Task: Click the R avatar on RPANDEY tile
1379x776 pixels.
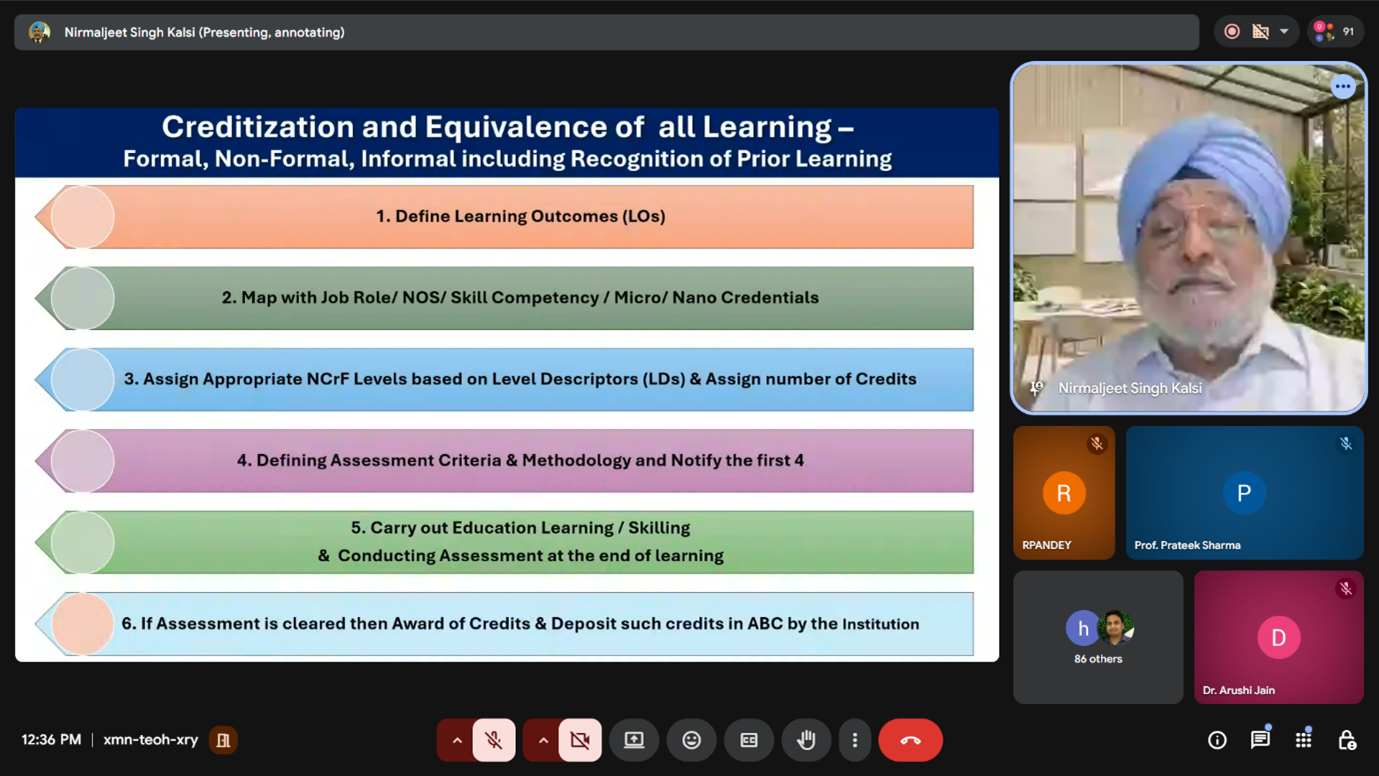Action: click(x=1064, y=493)
